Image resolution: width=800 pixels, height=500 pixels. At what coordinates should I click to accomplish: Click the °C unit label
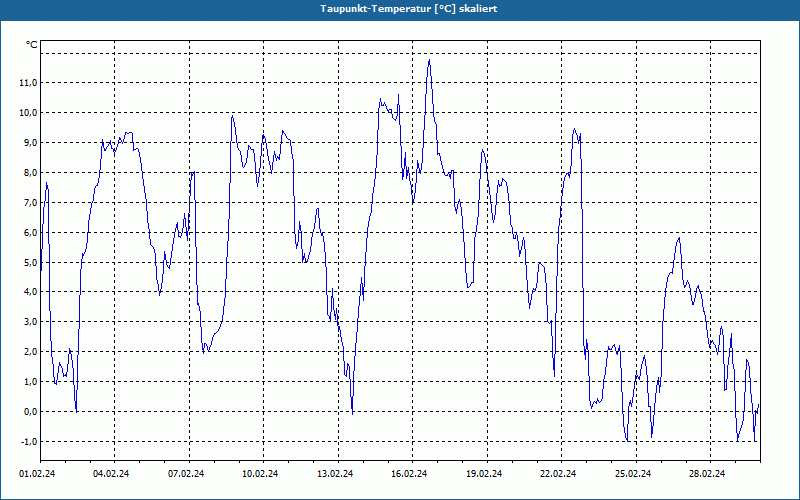coord(32,45)
